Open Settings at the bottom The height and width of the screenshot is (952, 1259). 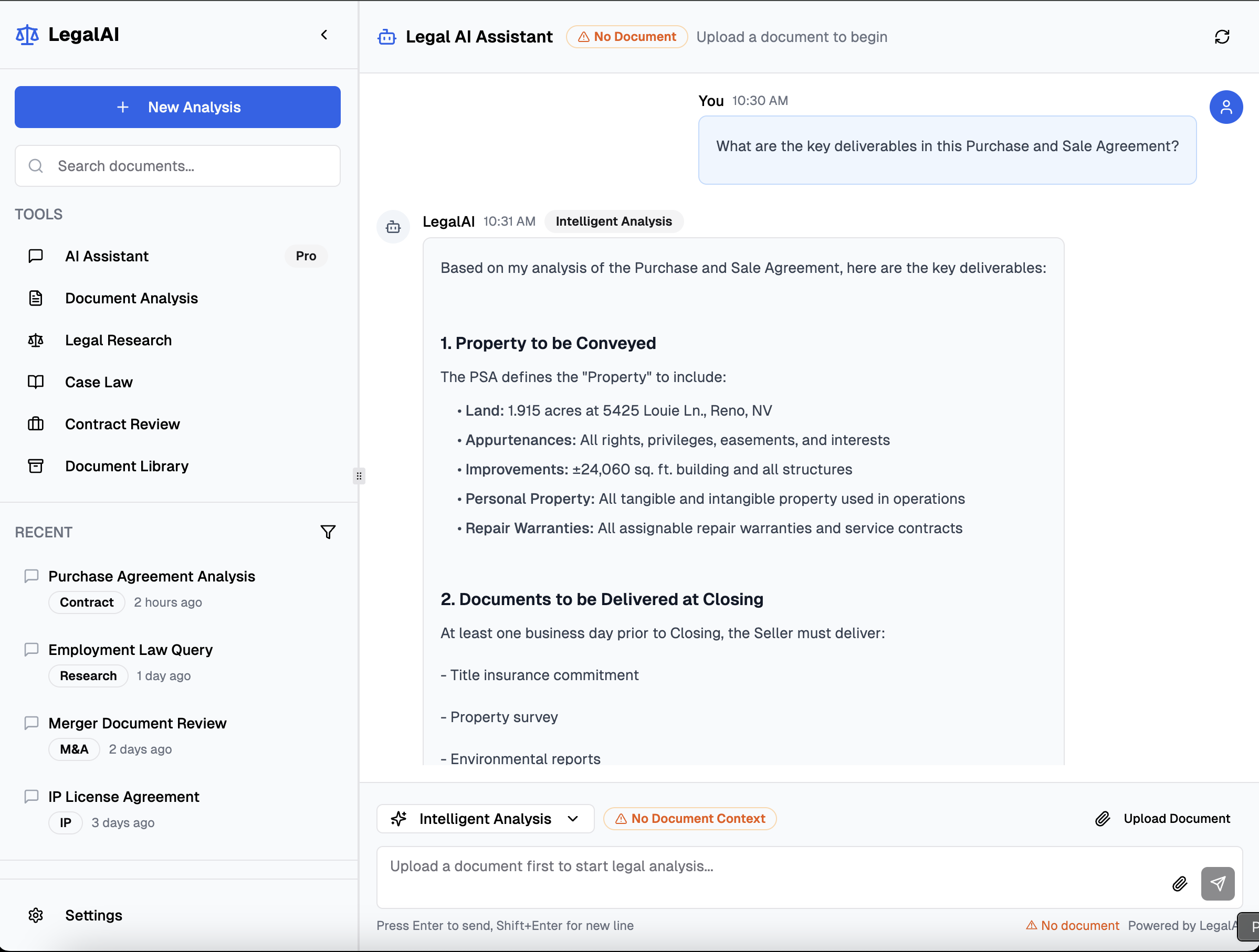click(x=93, y=915)
